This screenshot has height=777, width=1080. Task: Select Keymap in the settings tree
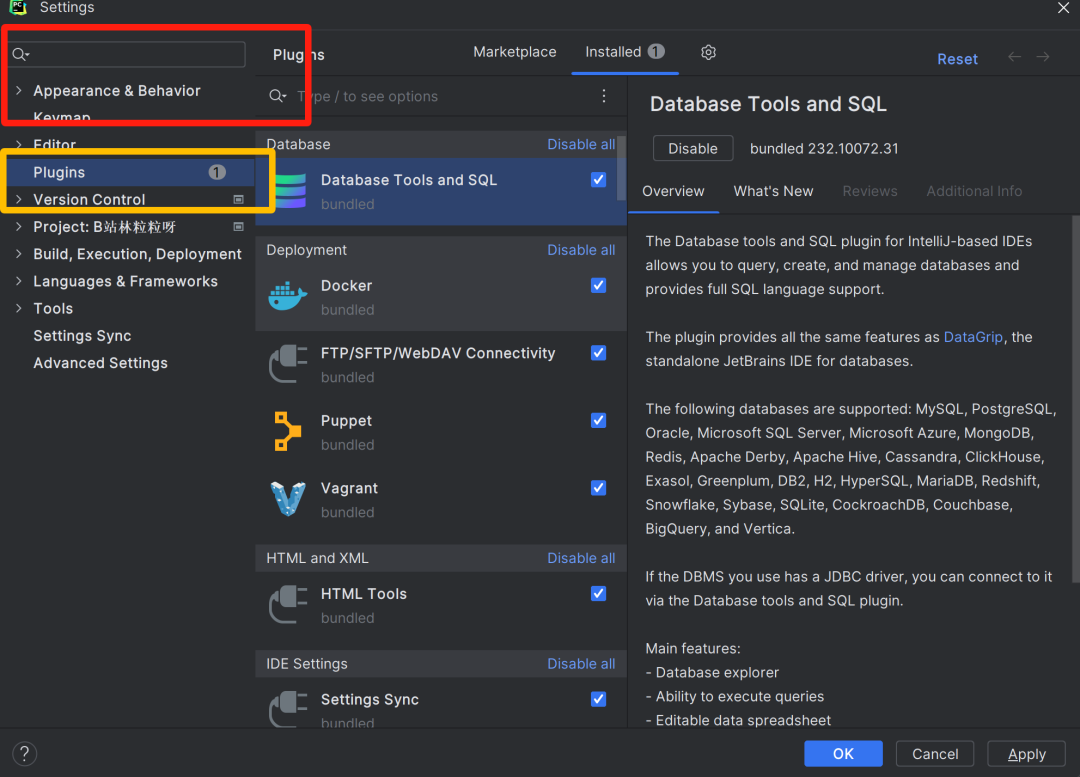tap(62, 117)
